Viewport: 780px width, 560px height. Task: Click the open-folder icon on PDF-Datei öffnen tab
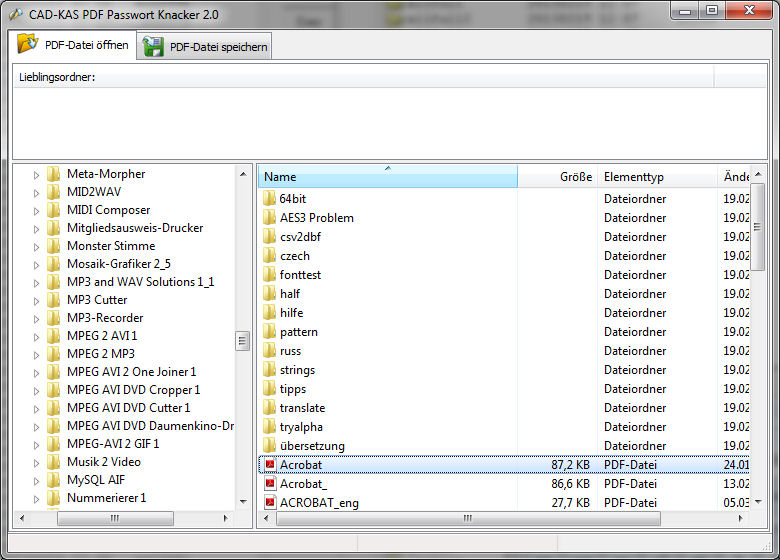tap(27, 45)
